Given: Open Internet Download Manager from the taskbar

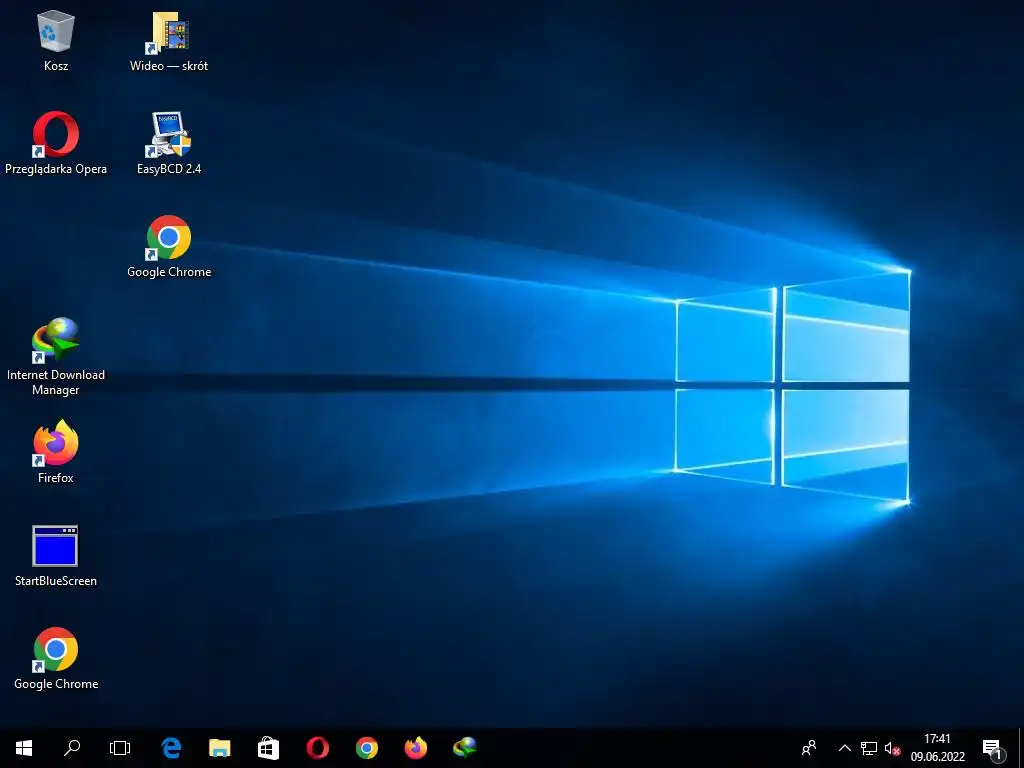Looking at the screenshot, I should (x=464, y=748).
